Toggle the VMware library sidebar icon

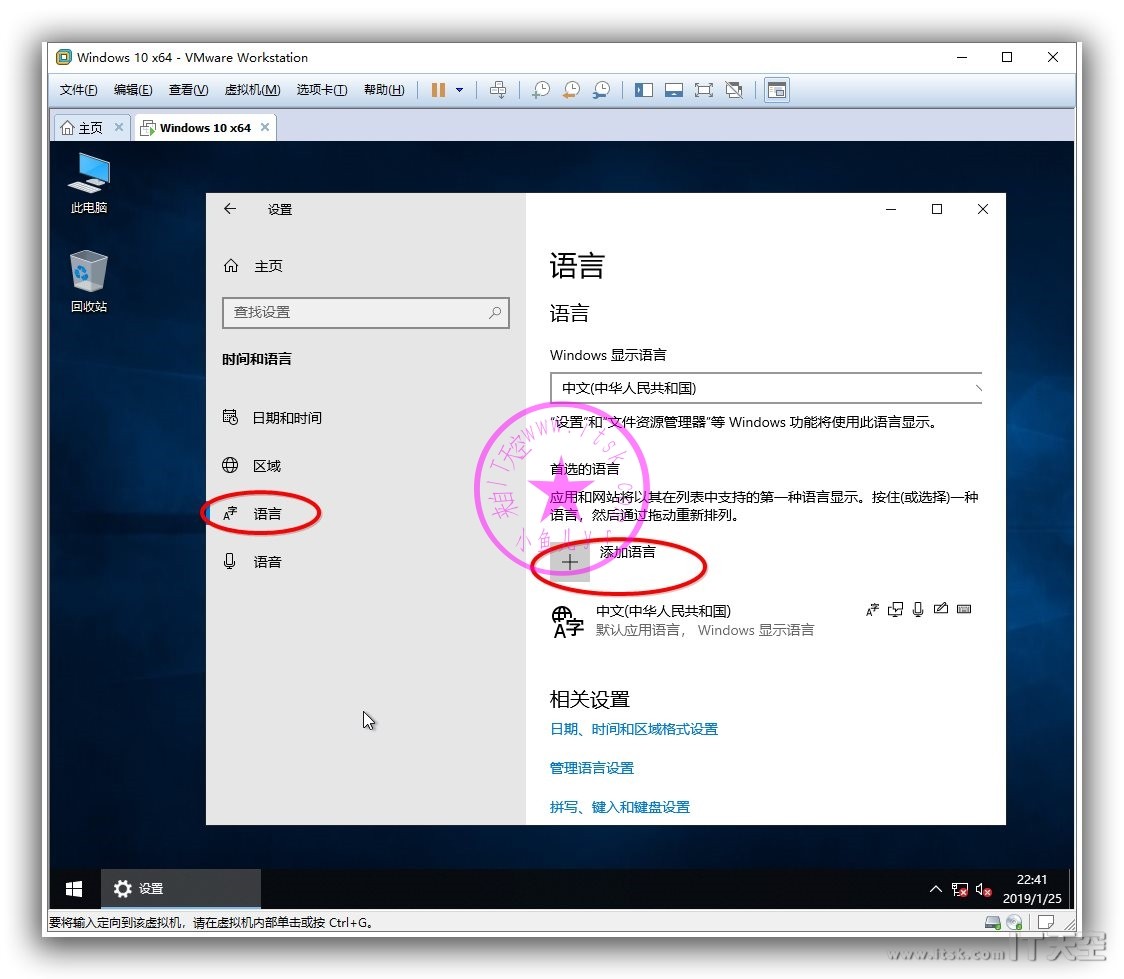[x=644, y=90]
